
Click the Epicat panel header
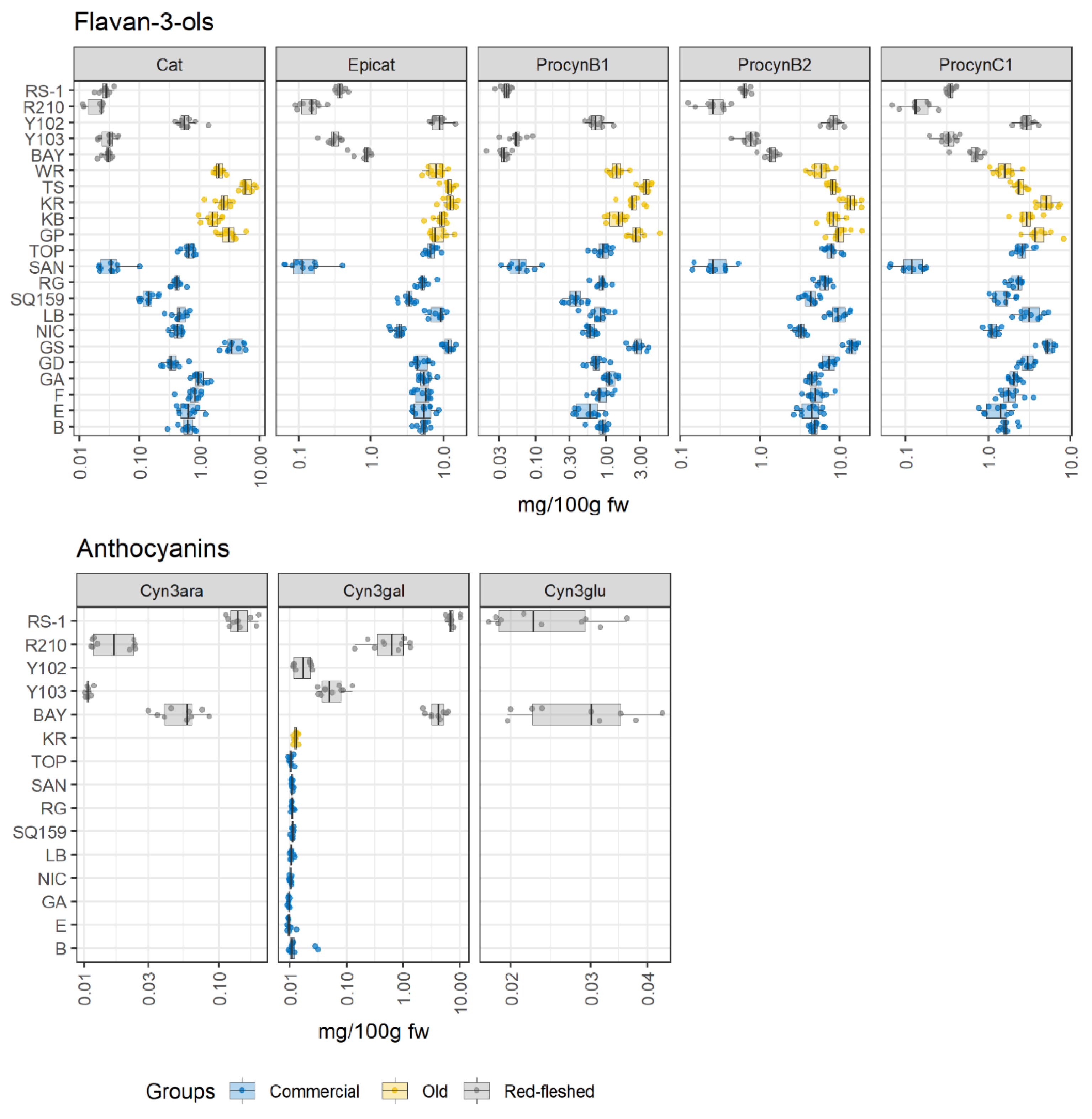pyautogui.click(x=371, y=65)
